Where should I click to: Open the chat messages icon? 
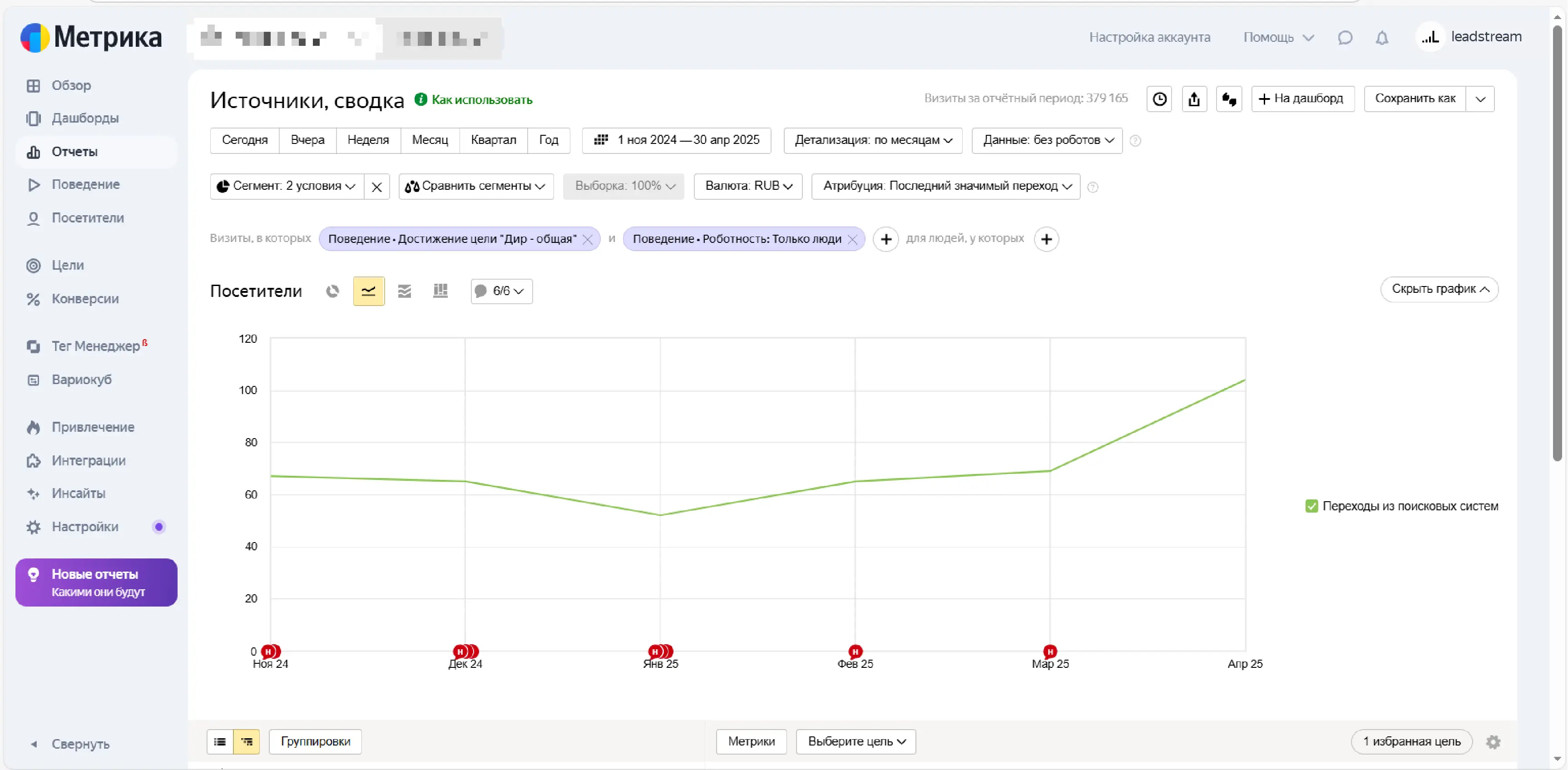click(1345, 38)
